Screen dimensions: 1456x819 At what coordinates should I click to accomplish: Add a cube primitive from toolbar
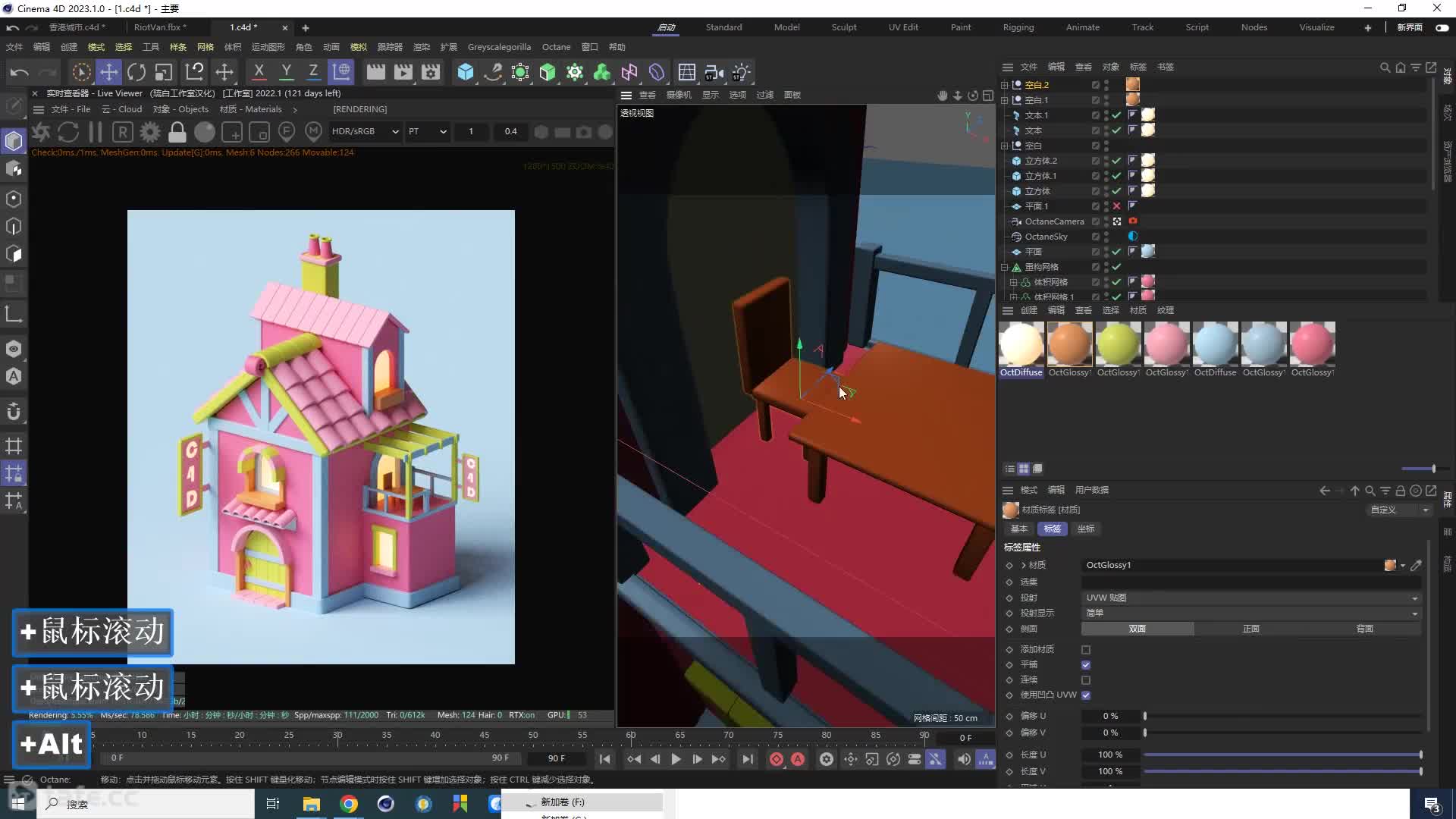click(466, 72)
